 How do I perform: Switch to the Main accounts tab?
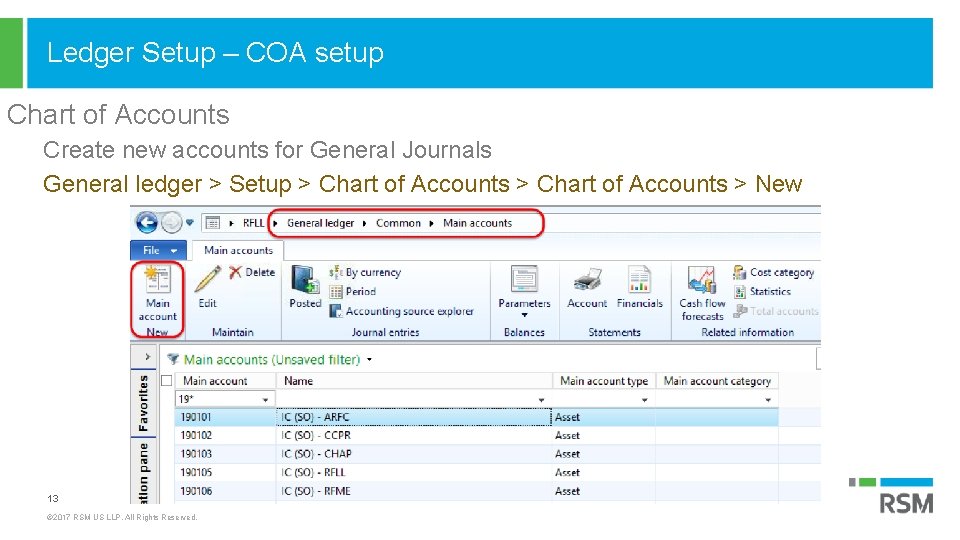238,250
